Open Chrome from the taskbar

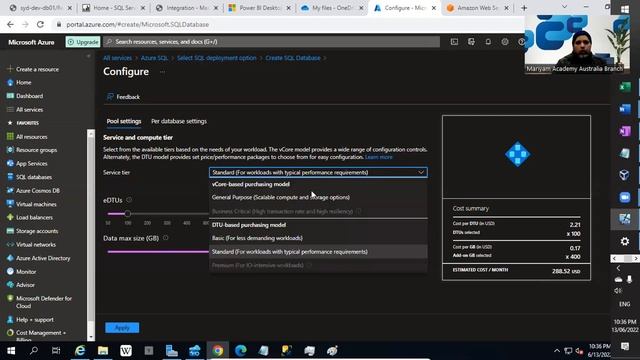[218, 351]
